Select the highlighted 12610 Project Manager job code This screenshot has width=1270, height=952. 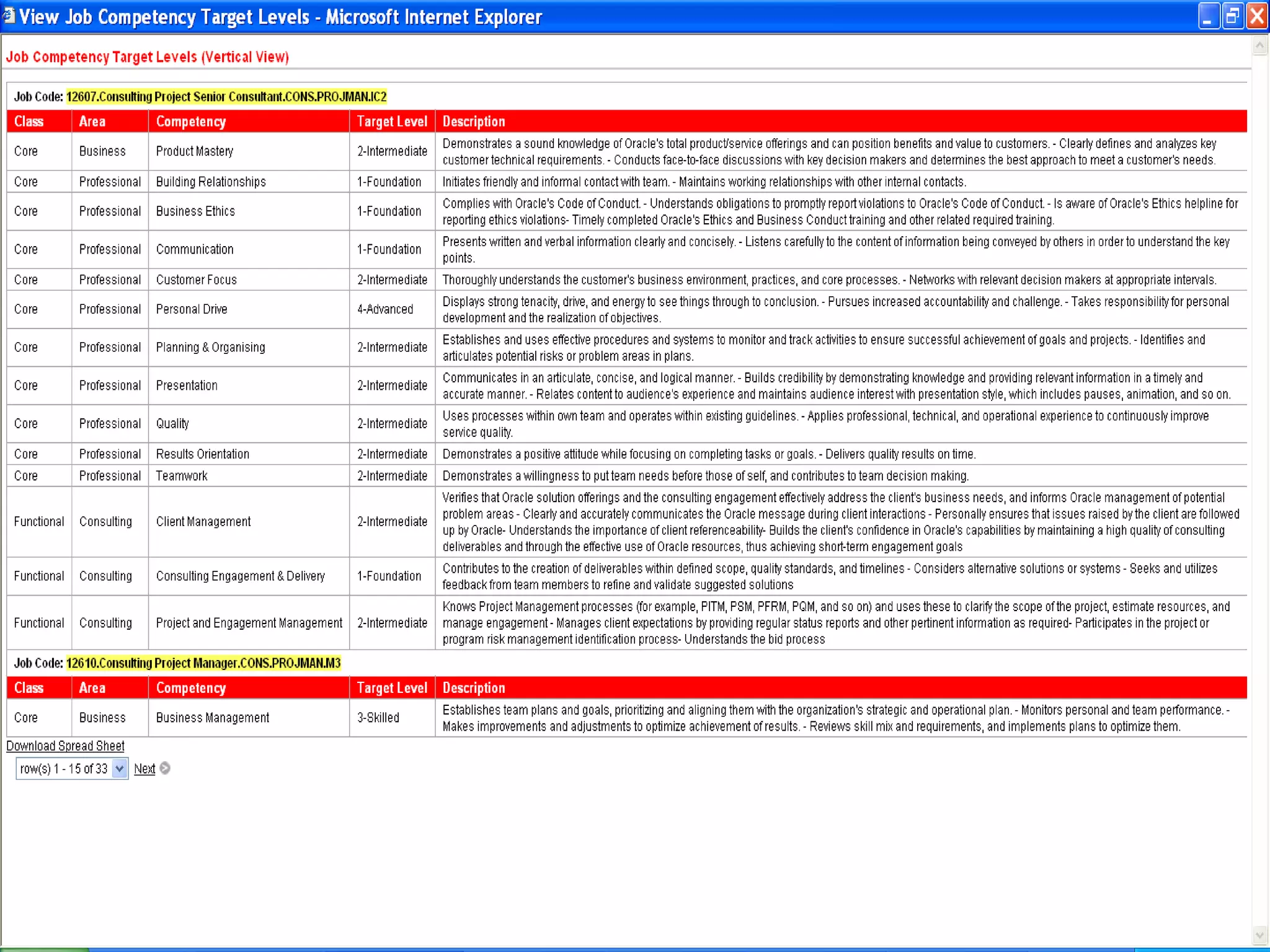(203, 663)
